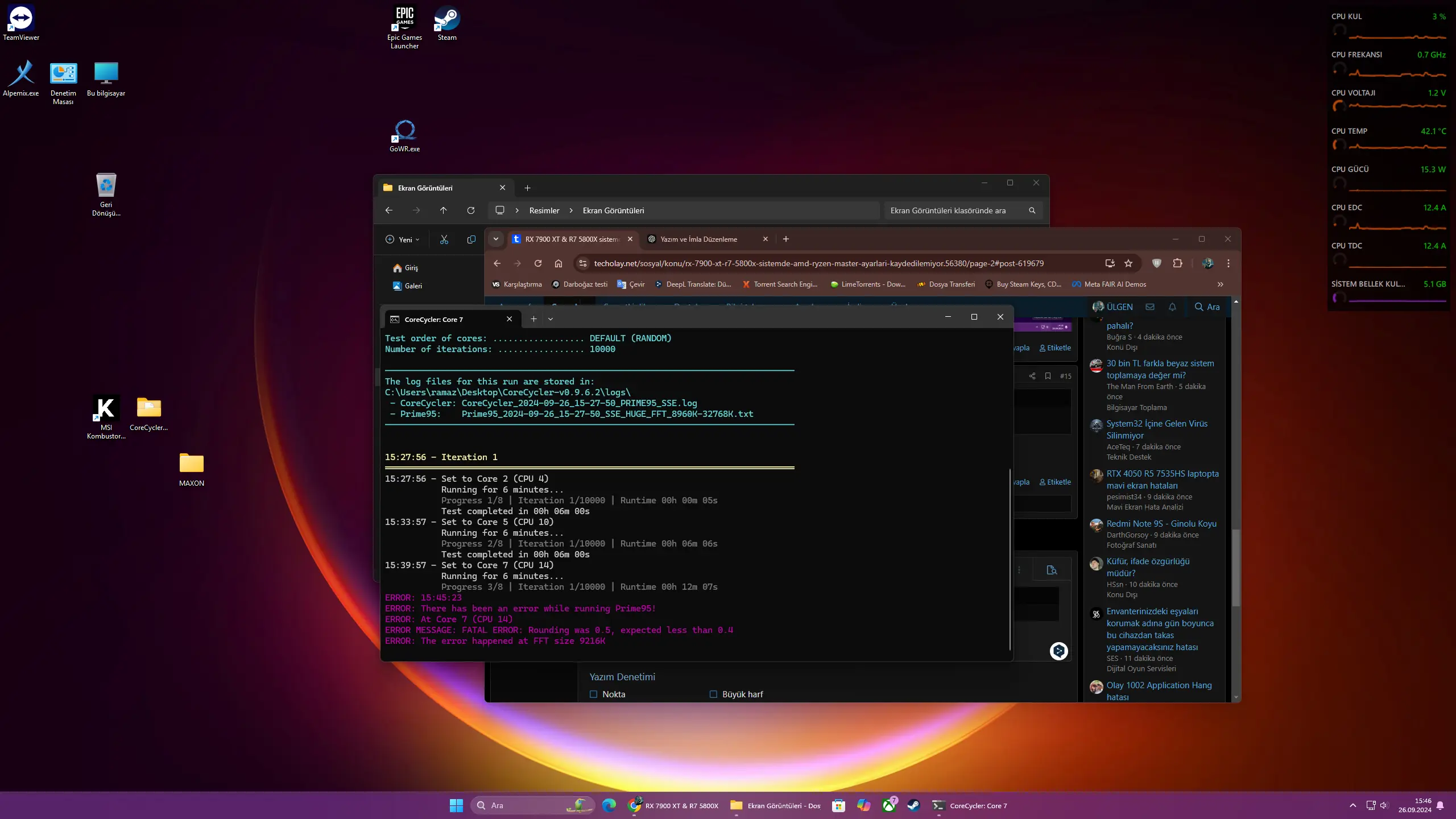Click the Resimler breadcrumb in File Explorer
Image resolution: width=1456 pixels, height=819 pixels.
(544, 210)
